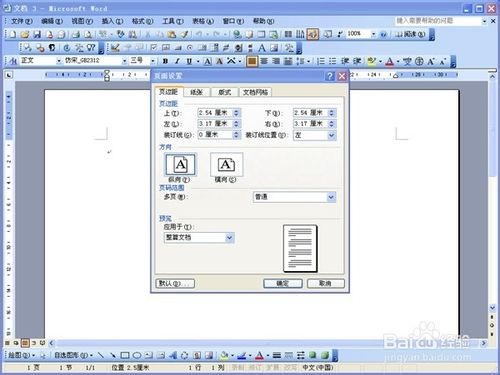Viewport: 500px width, 375px height.
Task: Expand the Draw (绘图) menu
Action: [21, 355]
